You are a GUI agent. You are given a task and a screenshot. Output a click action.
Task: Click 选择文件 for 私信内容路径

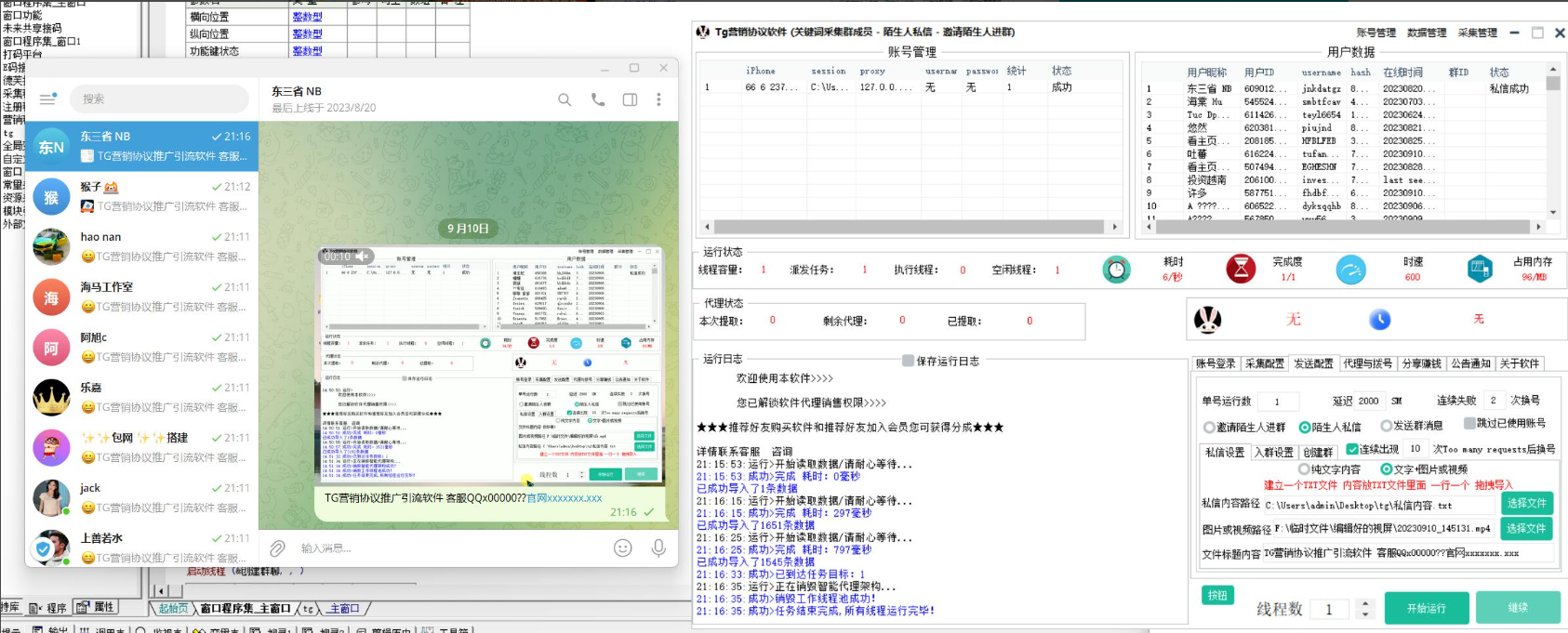tap(1527, 503)
